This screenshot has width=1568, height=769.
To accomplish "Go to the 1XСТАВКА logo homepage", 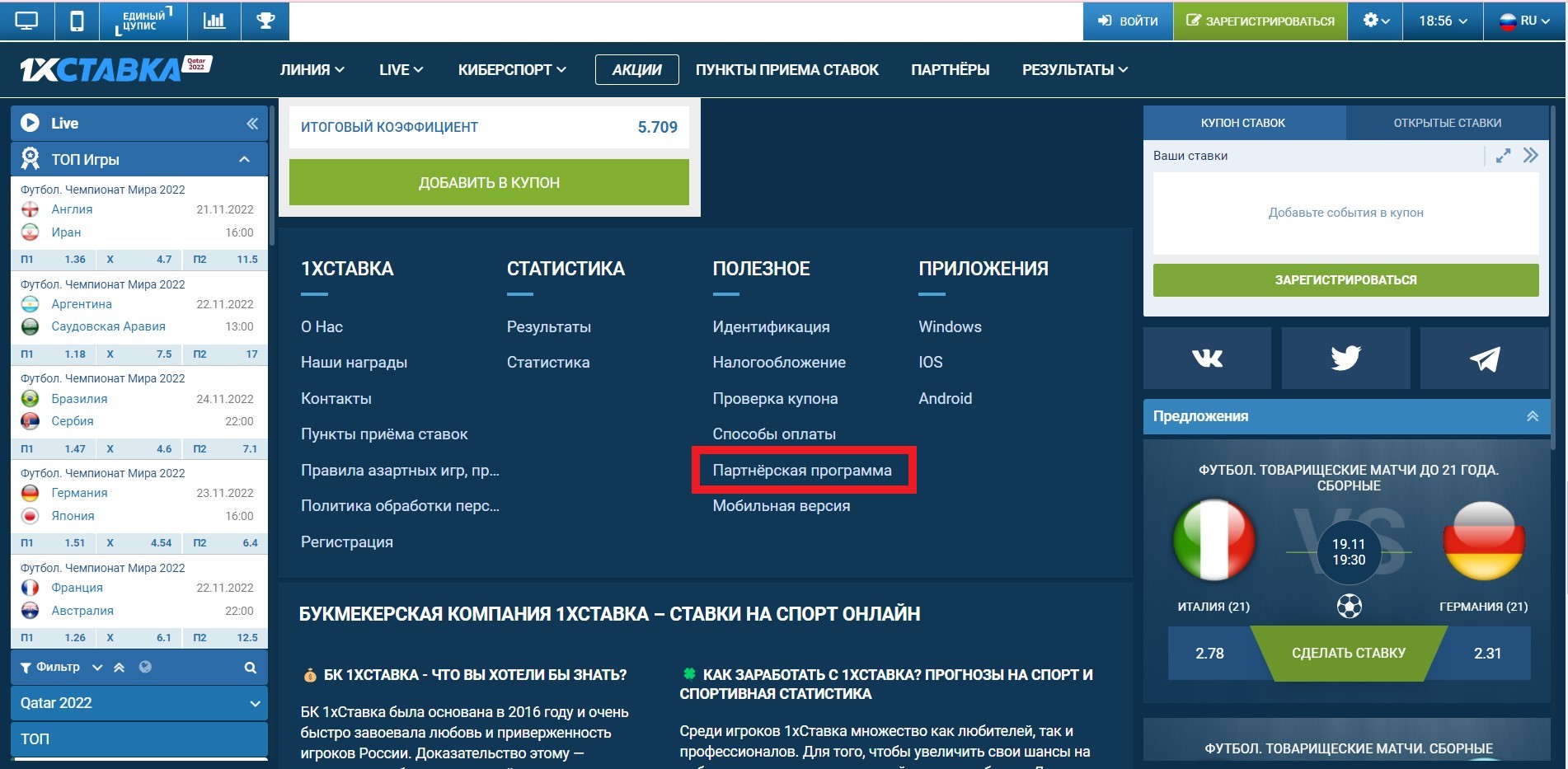I will 115,69.
